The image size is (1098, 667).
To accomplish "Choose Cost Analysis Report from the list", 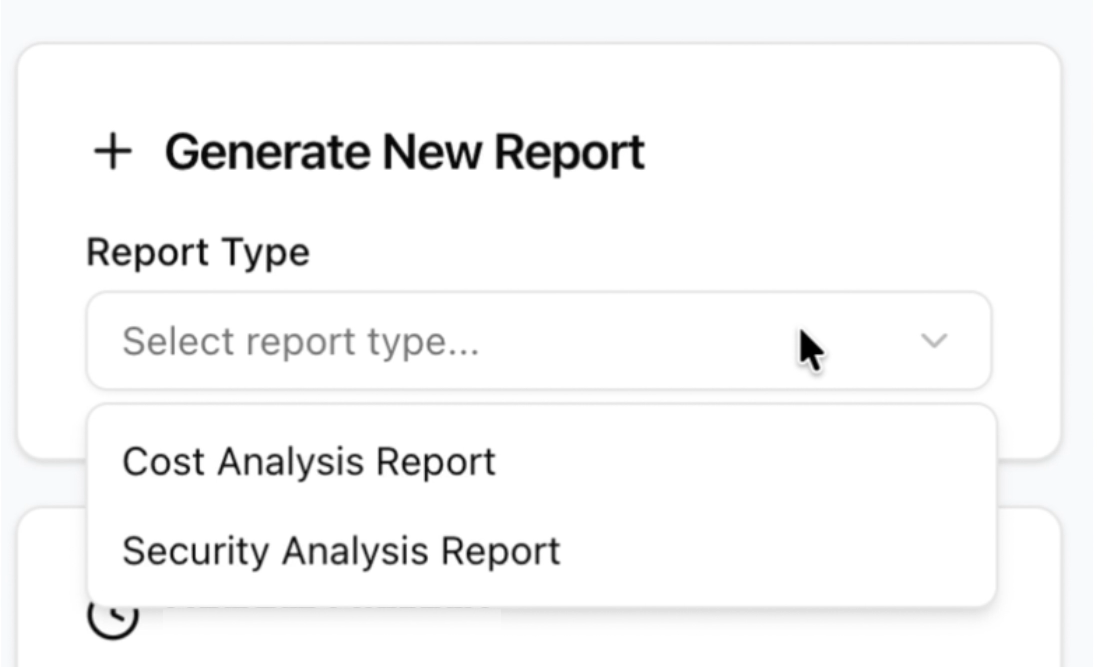I will (307, 461).
